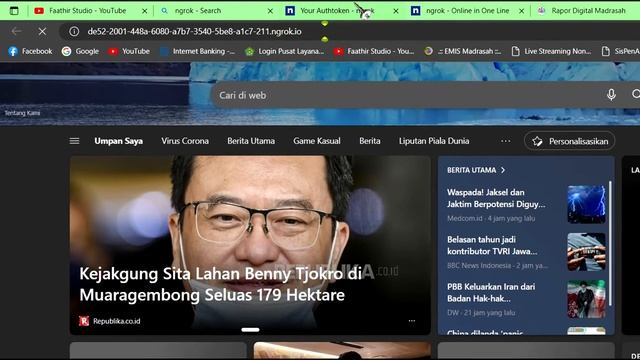
Task: Click the ngrok.io URL in address bar
Action: click(194, 31)
